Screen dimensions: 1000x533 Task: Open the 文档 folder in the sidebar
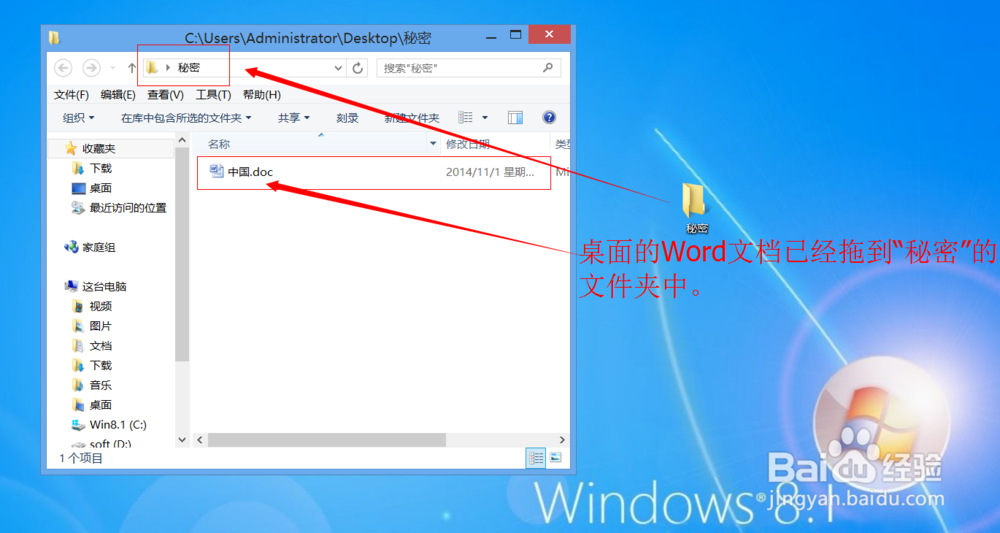point(101,346)
